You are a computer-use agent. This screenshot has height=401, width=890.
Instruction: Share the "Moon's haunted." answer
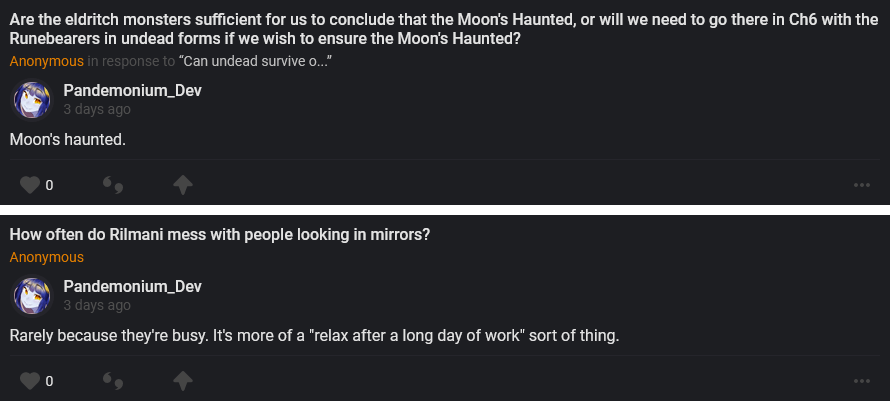182,185
